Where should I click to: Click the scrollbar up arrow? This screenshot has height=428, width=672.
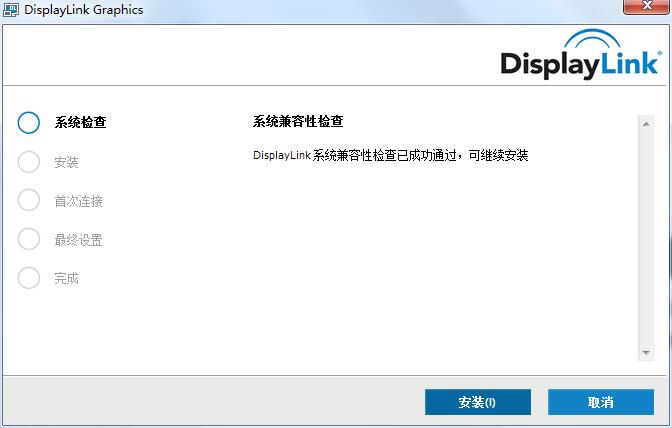coord(645,123)
